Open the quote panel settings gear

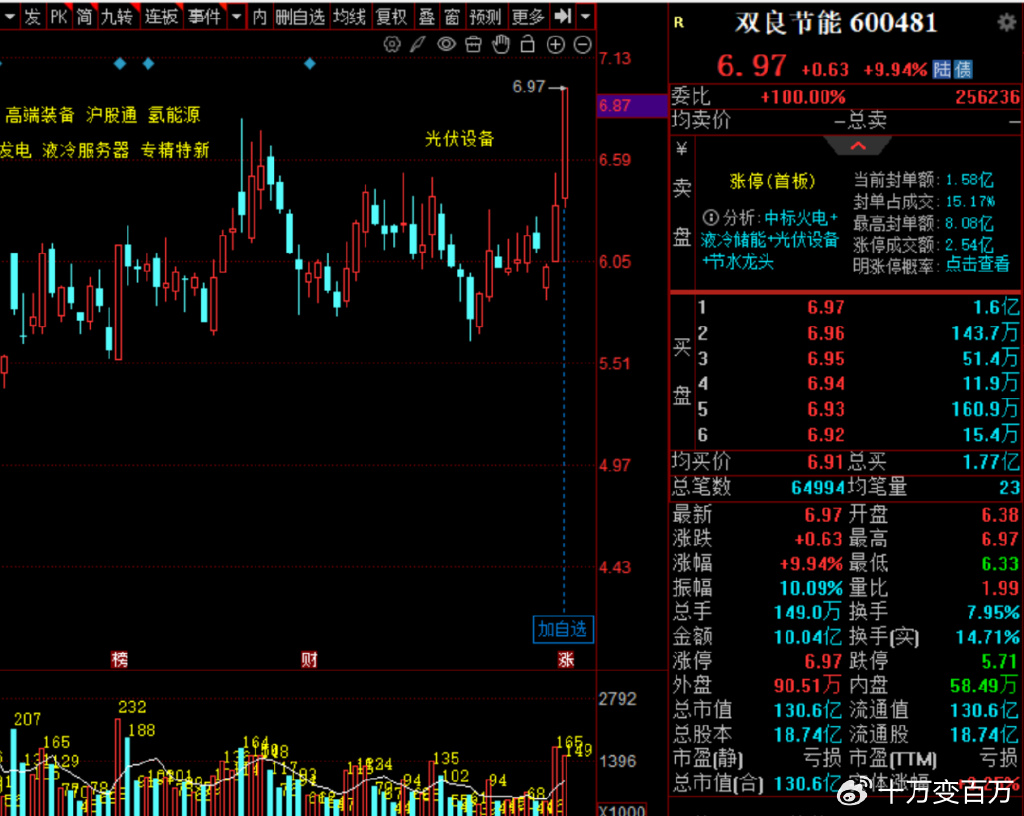point(1006,22)
